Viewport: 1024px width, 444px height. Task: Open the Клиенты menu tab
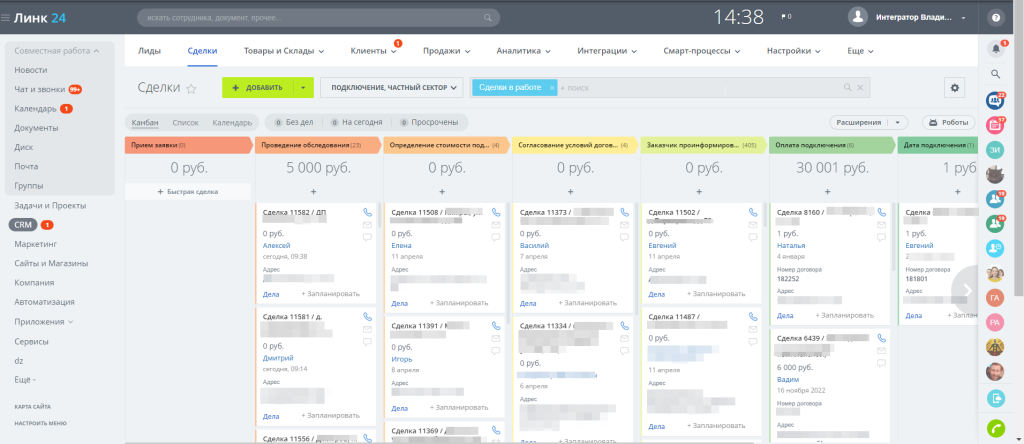pyautogui.click(x=374, y=51)
